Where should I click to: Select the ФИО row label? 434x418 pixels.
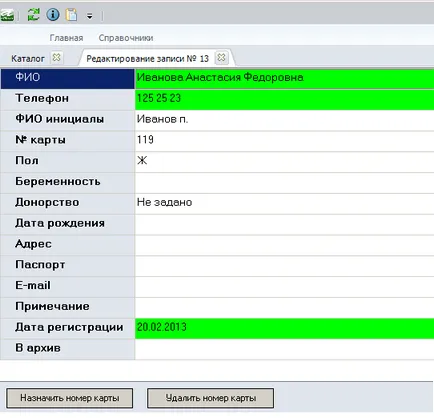tap(67, 79)
